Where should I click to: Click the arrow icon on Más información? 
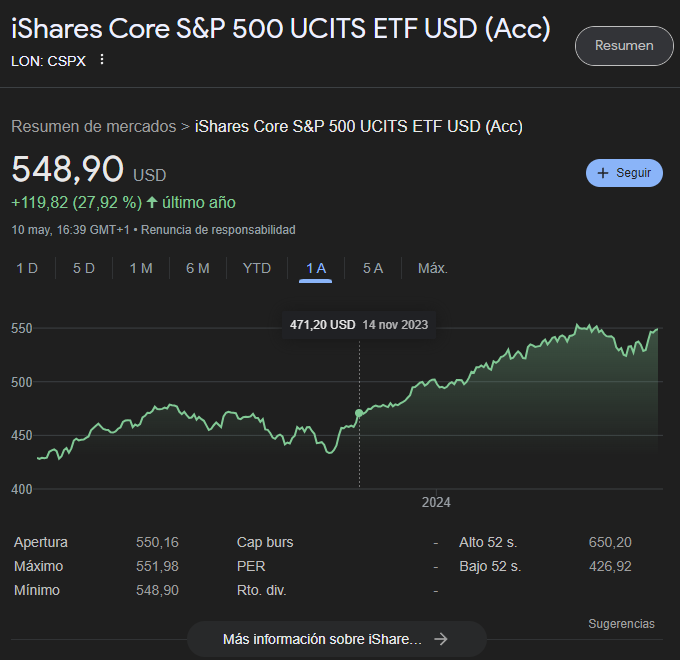pos(441,639)
